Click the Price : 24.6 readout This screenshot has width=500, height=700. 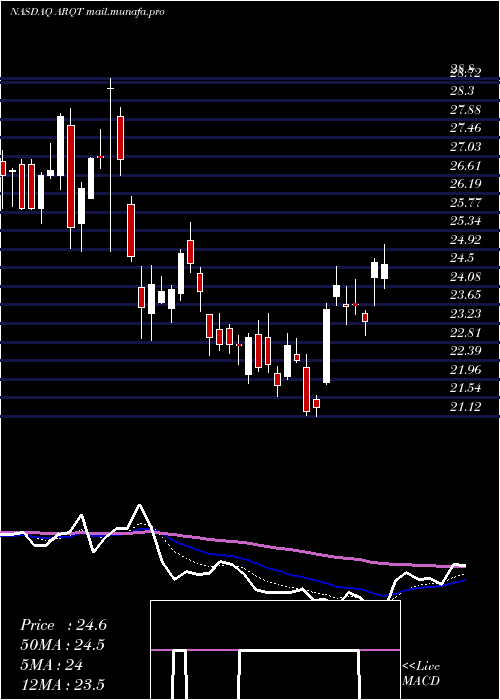pos(63,625)
